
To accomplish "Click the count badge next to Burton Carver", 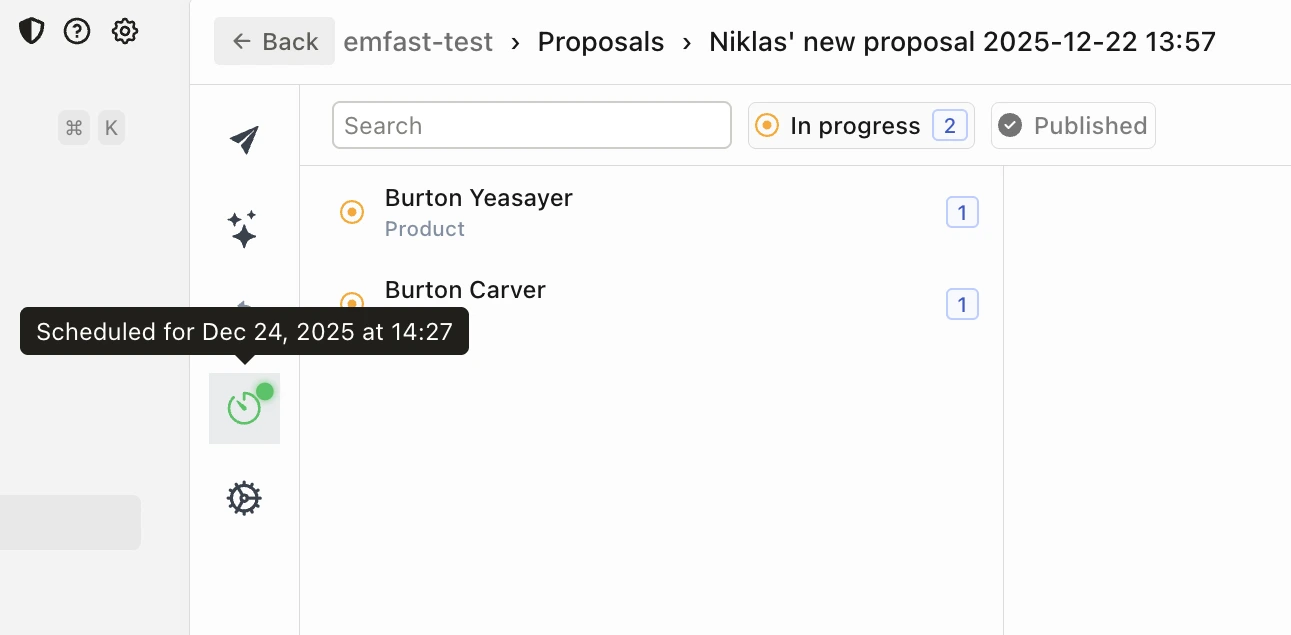I will click(x=962, y=304).
